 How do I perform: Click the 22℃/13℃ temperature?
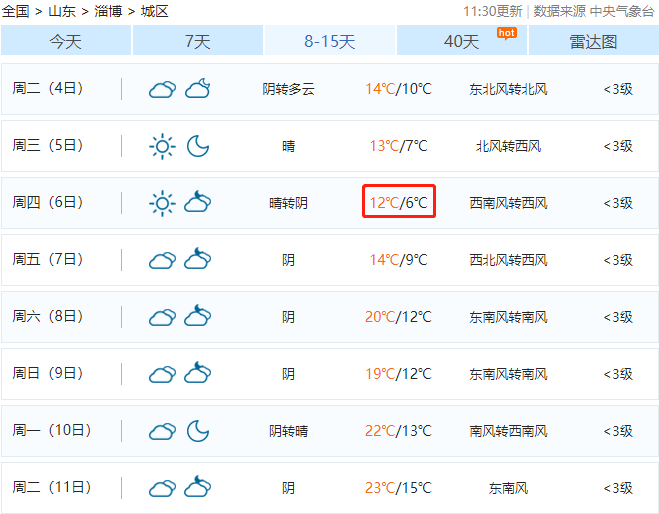click(x=398, y=431)
